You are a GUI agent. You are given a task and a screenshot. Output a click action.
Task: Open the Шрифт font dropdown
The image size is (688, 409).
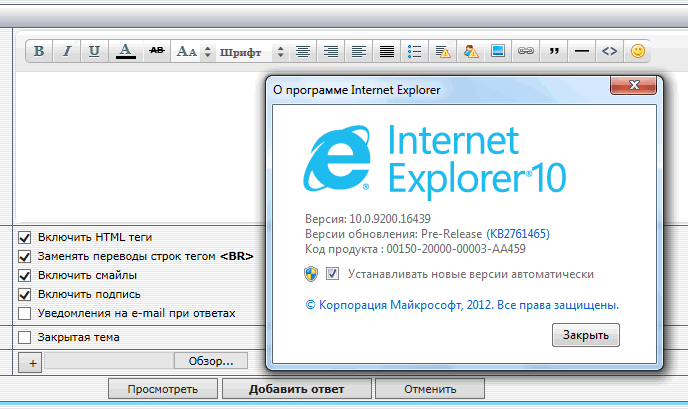[252, 52]
